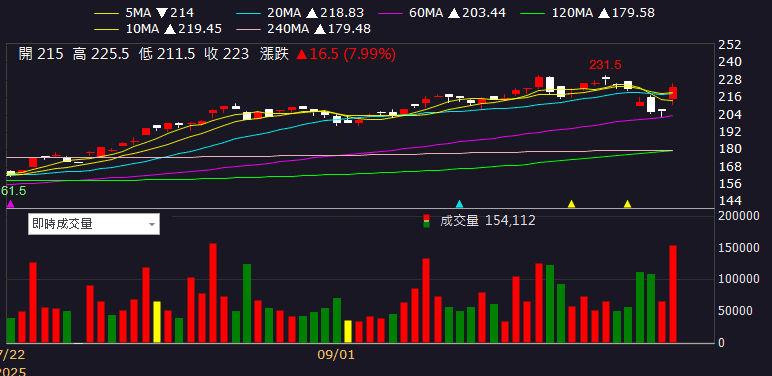Click the tallest rightmost red volume bar
The width and height of the screenshot is (772, 376).
(673, 294)
